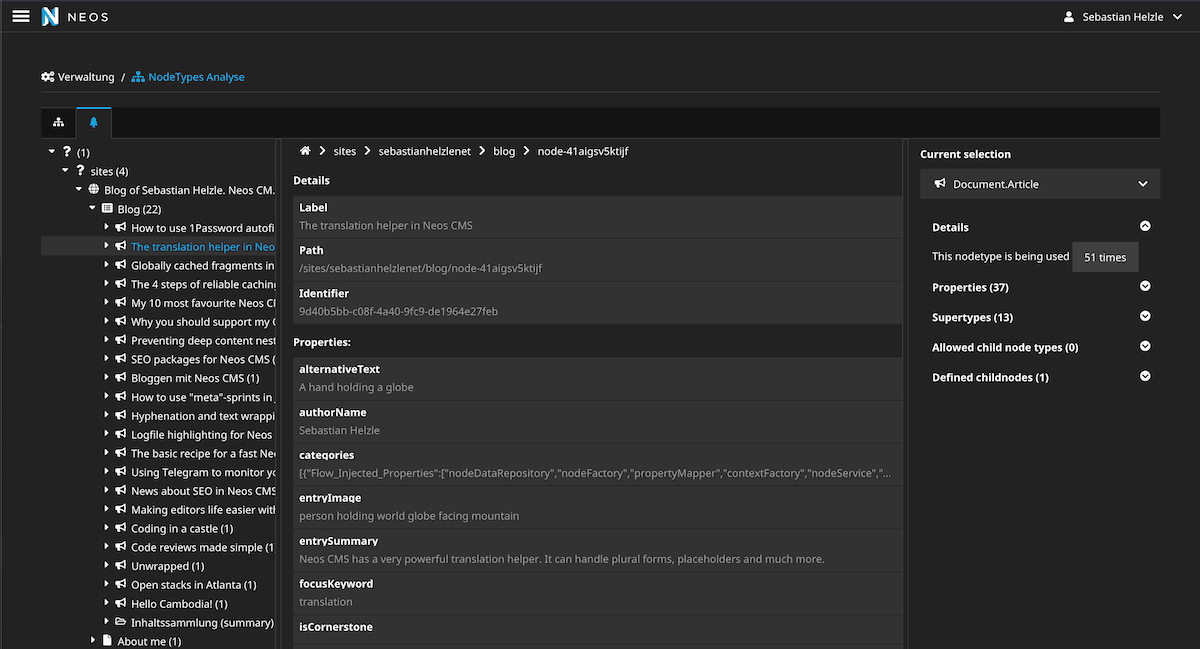Select 'News about SEO in Neos CMS' item
This screenshot has height=649, width=1200.
click(x=203, y=491)
